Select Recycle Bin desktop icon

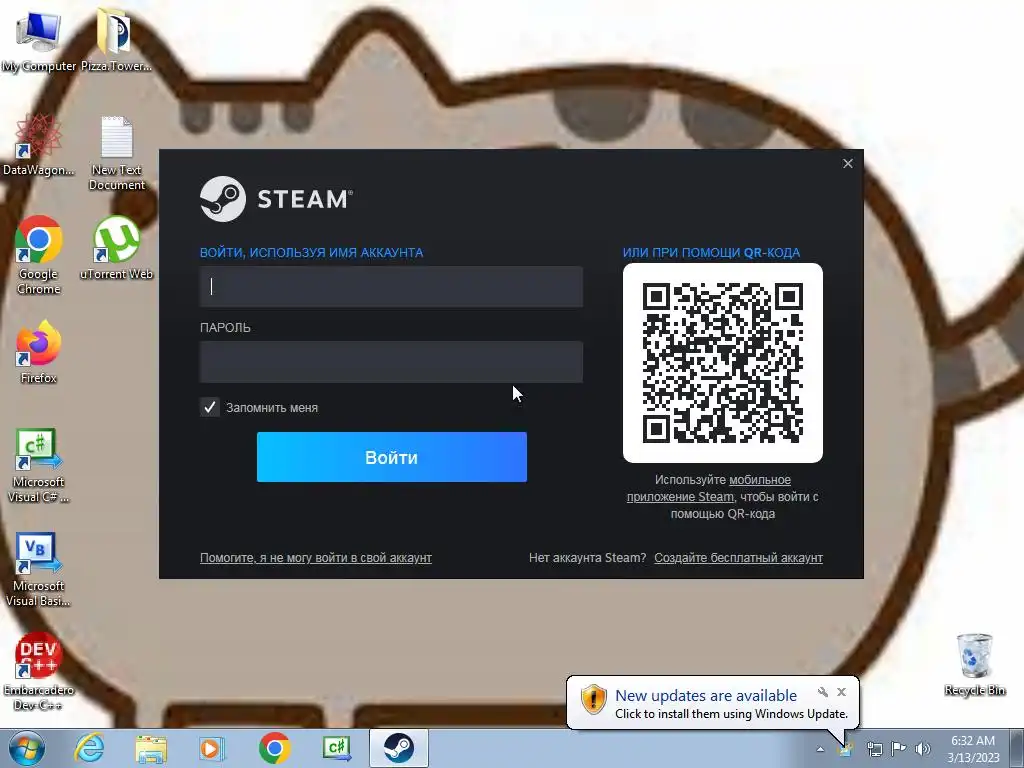pos(974,665)
